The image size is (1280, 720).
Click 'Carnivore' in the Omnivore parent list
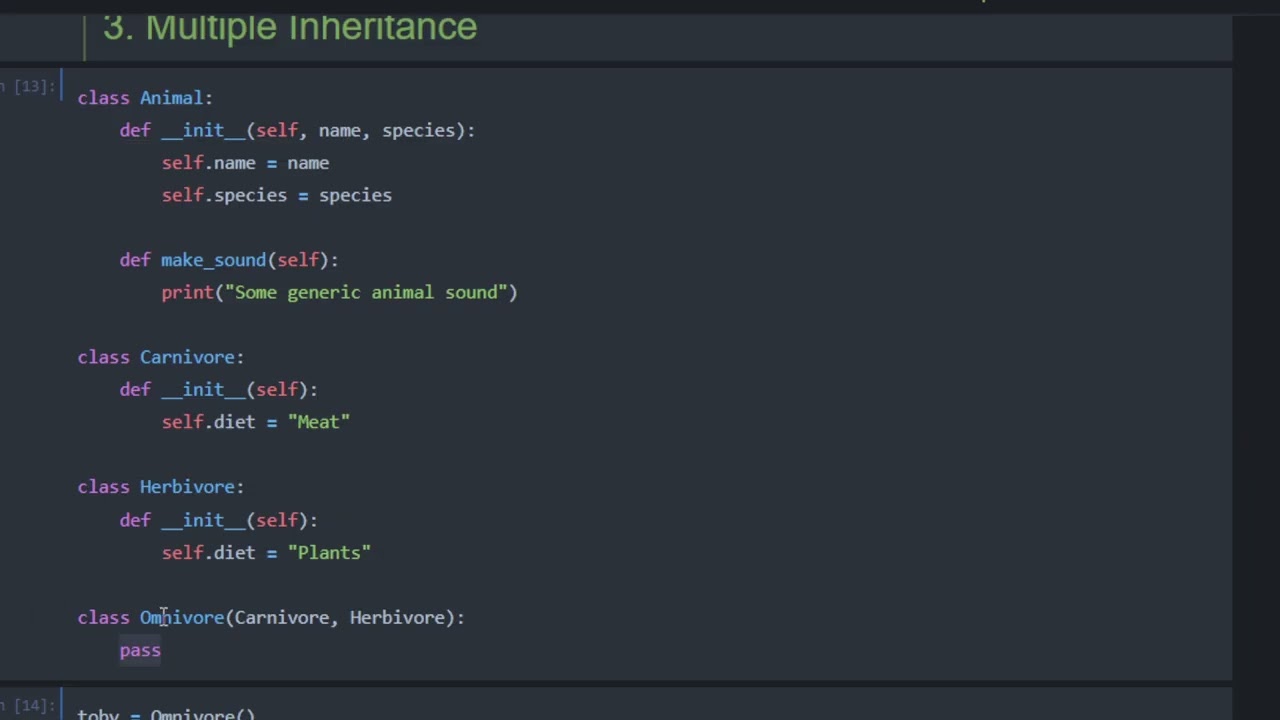click(281, 617)
